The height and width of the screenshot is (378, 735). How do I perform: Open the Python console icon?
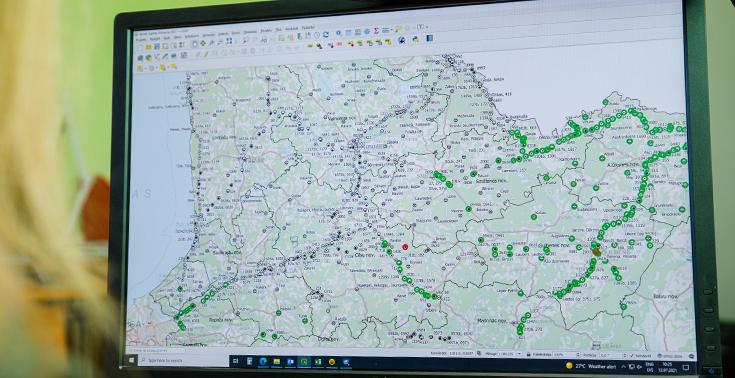[415, 39]
